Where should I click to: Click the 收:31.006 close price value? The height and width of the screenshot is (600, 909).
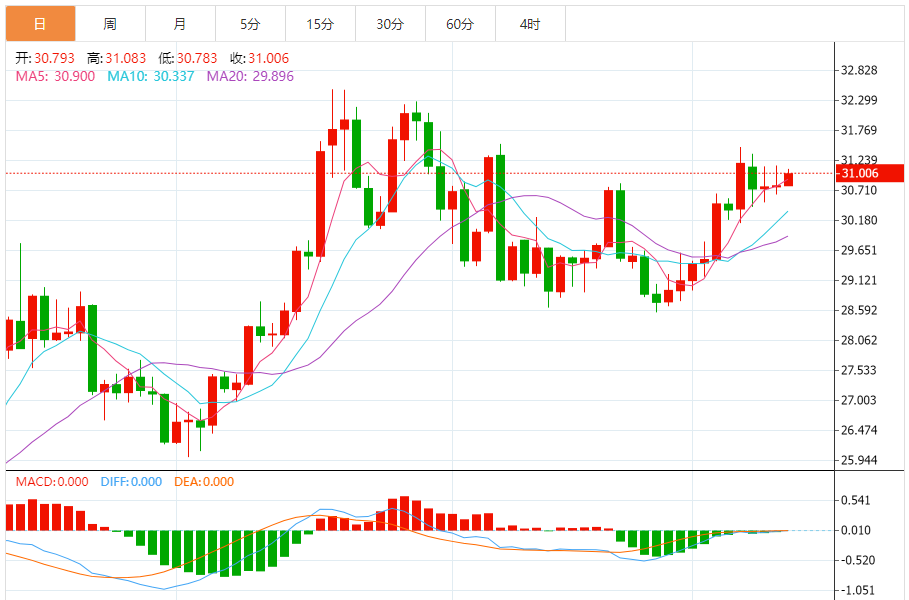pyautogui.click(x=259, y=58)
